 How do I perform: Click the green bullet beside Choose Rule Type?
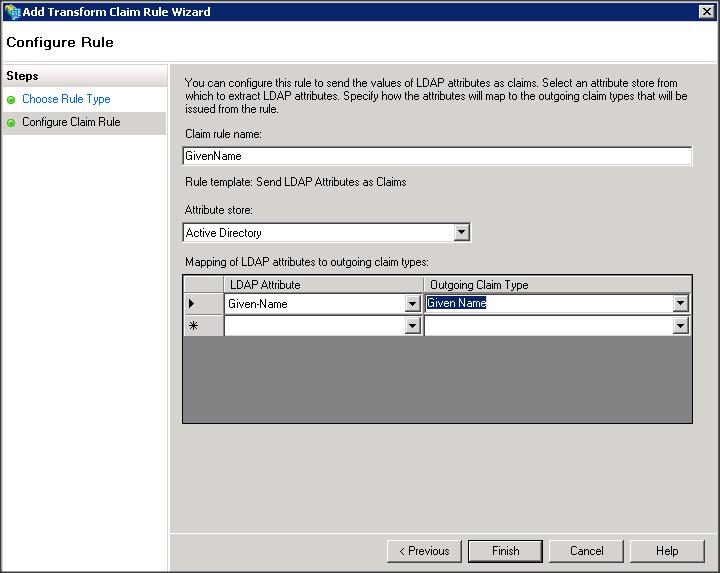(x=11, y=100)
